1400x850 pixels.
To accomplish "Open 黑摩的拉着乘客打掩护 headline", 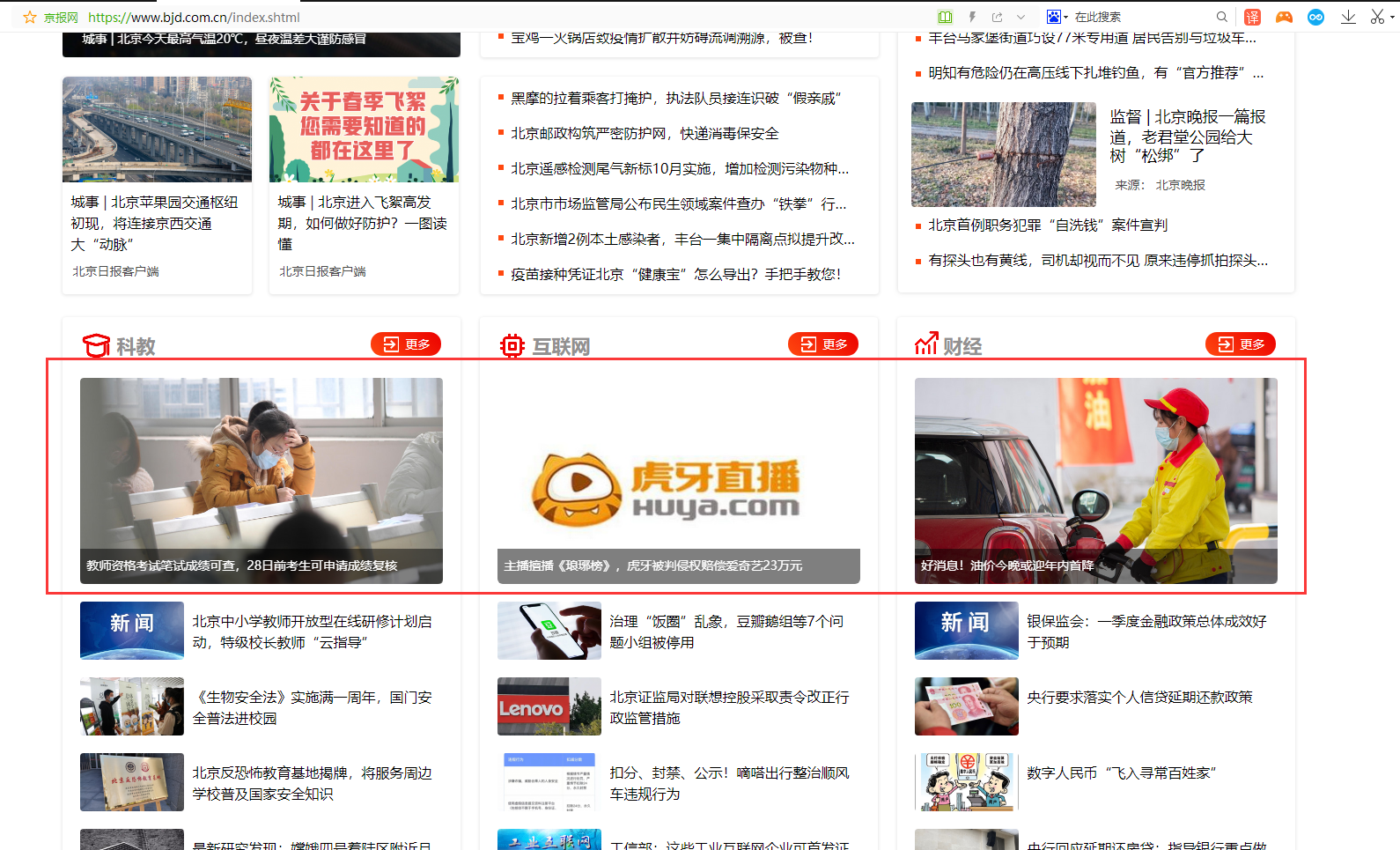I will click(x=676, y=98).
